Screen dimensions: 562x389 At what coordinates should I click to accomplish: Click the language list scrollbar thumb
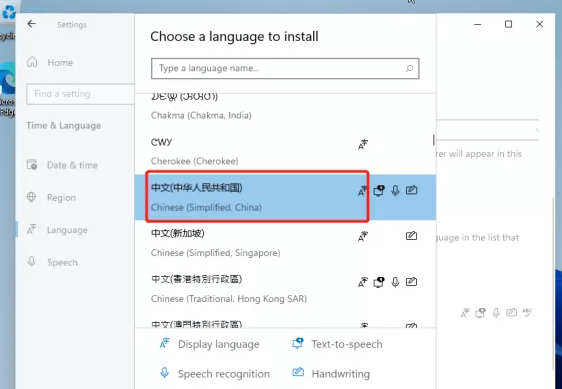(434, 140)
